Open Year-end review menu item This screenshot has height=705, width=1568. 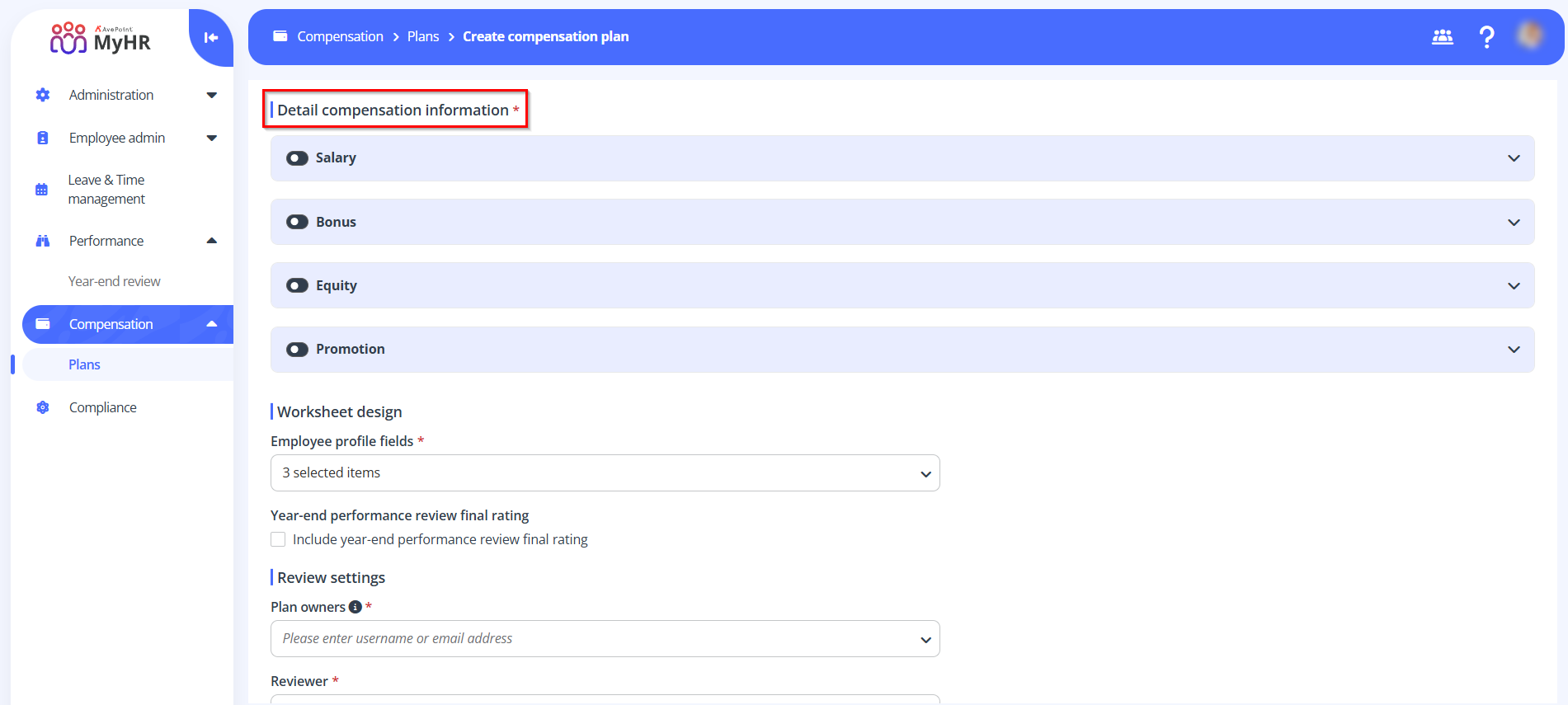click(x=114, y=281)
